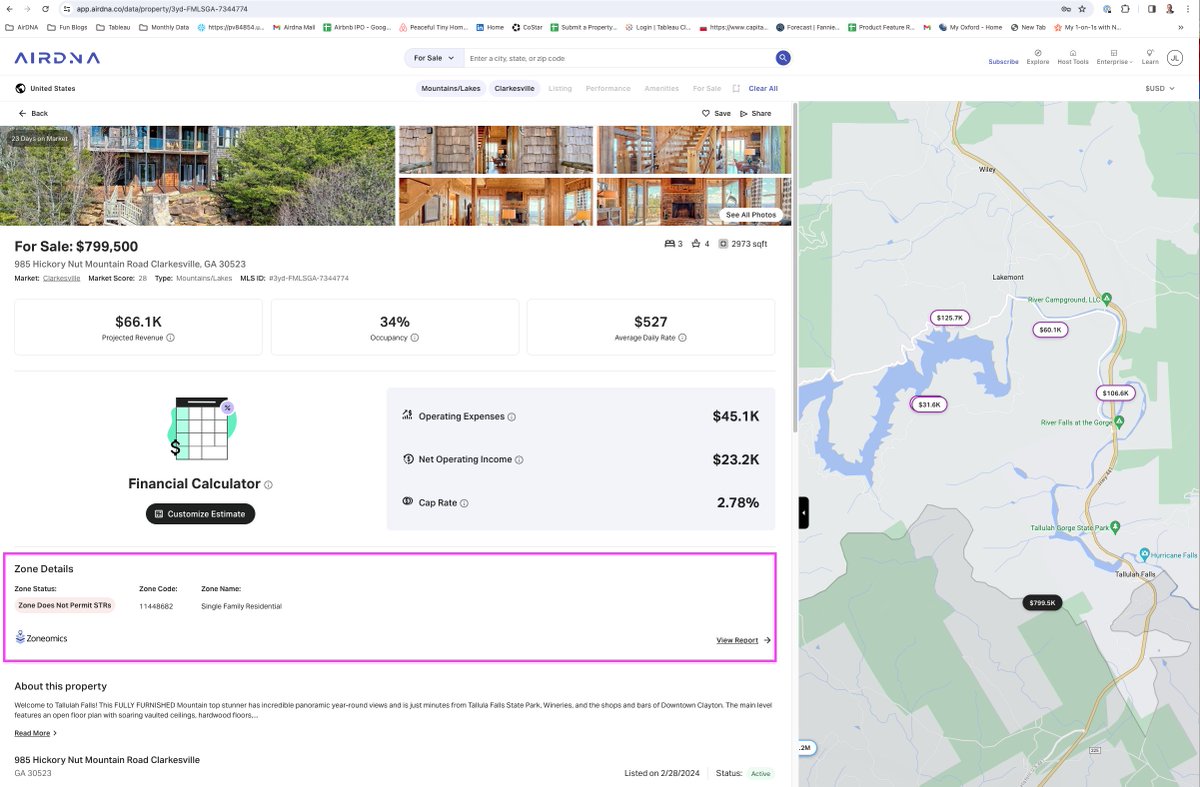Click the browser address bar URL
This screenshot has height=787, width=1200.
coord(162,8)
